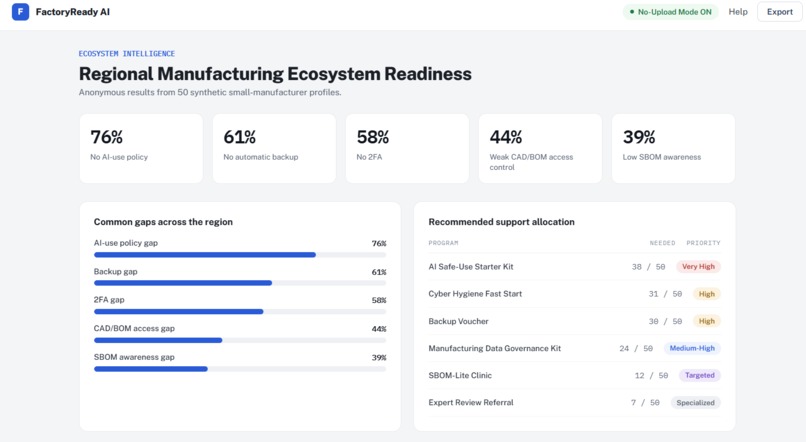Select the 61% No automatic backup card
The height and width of the screenshot is (442, 806).
274,149
